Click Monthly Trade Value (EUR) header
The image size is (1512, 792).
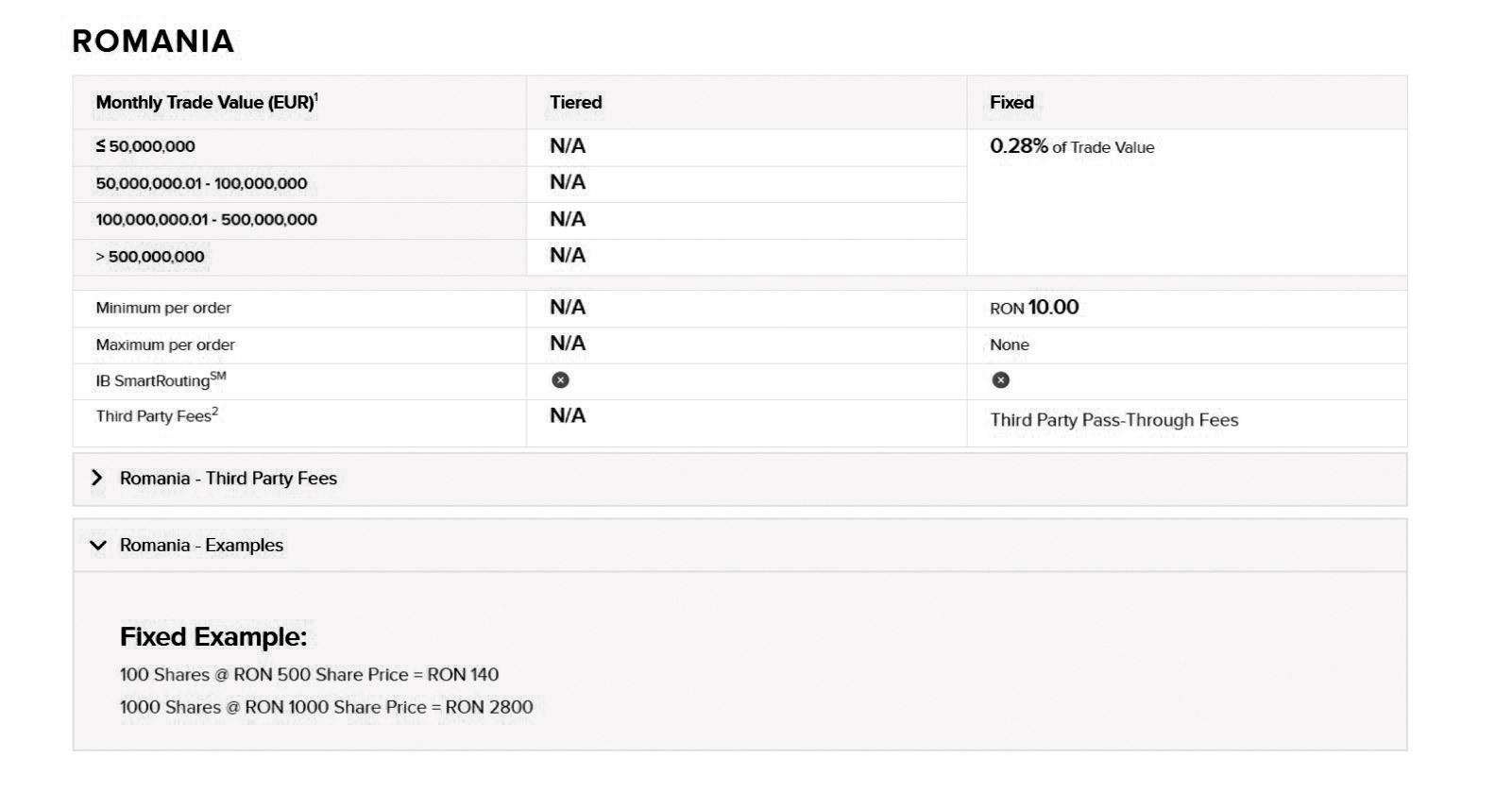click(207, 102)
